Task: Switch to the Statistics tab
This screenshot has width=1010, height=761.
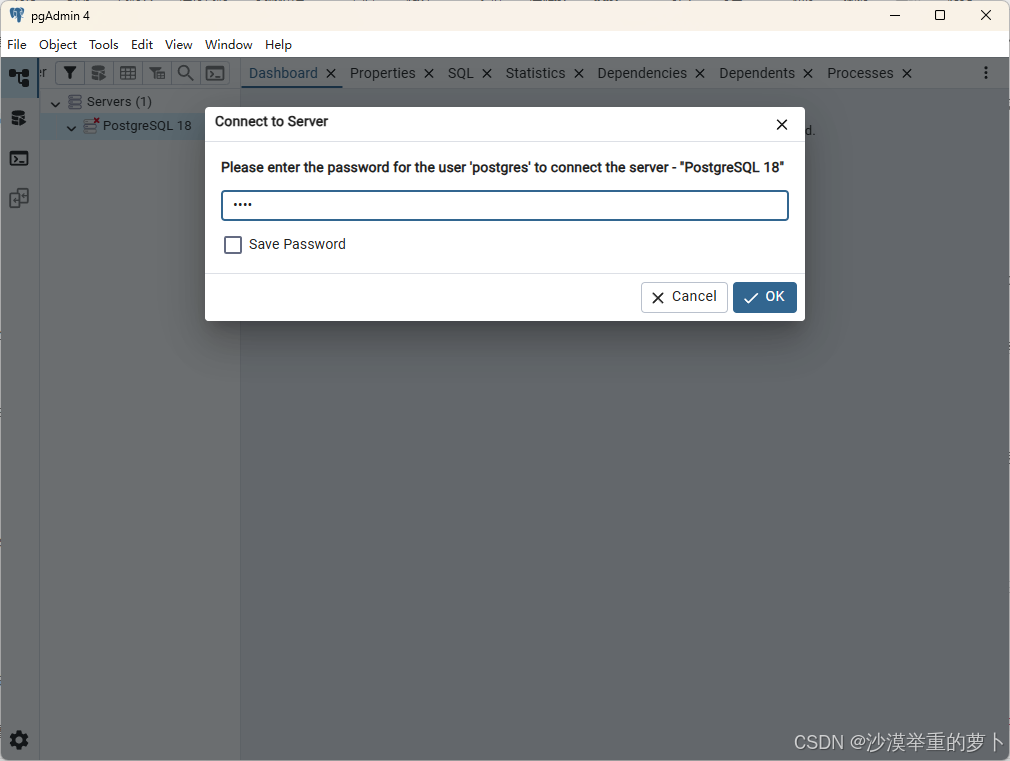Action: (x=535, y=73)
